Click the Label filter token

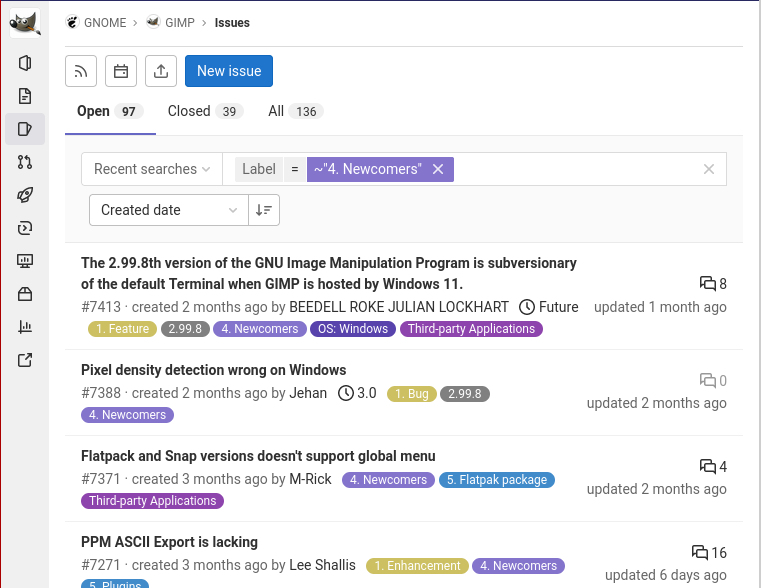click(x=259, y=169)
